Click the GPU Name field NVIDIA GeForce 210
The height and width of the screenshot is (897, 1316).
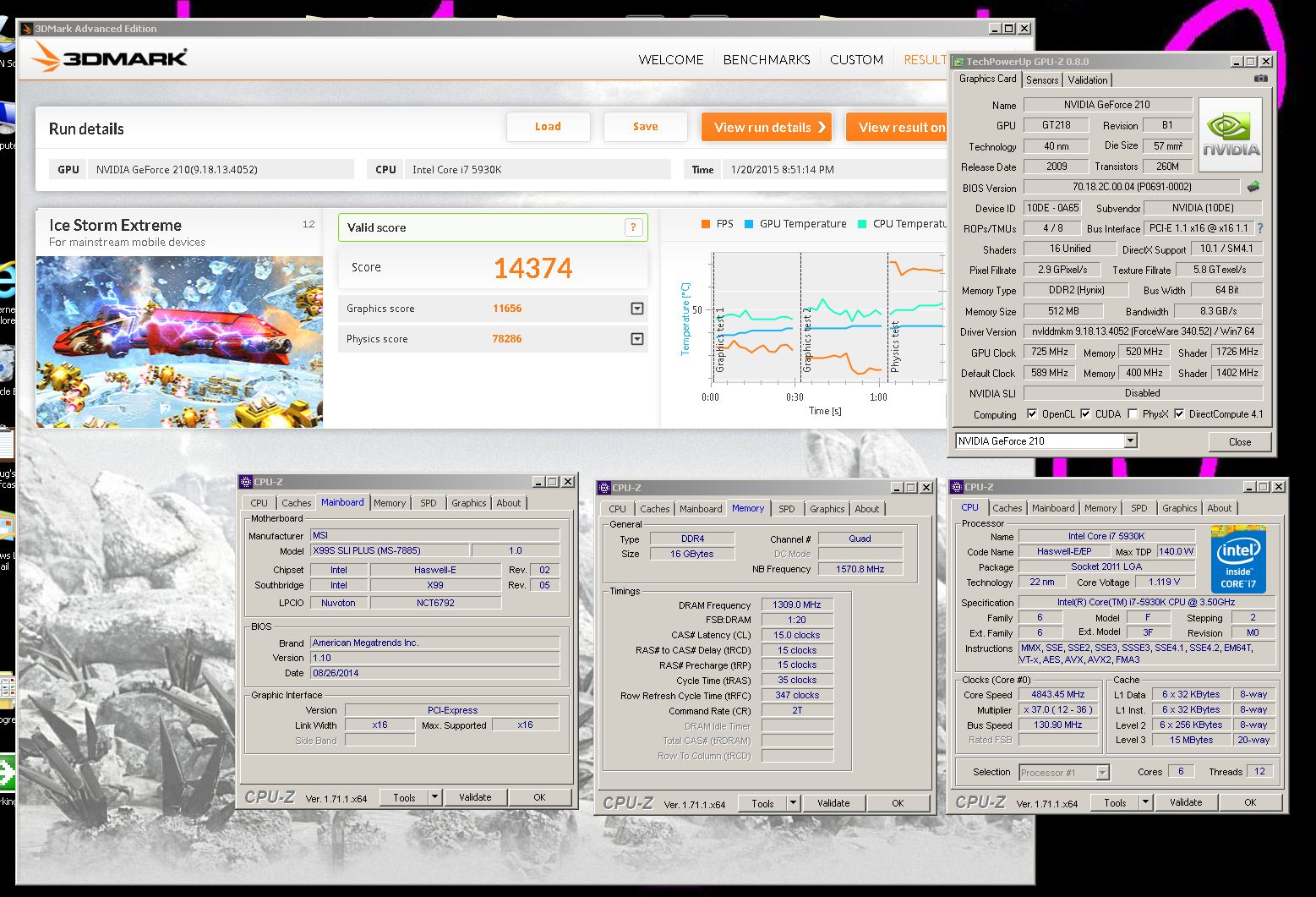point(1107,105)
